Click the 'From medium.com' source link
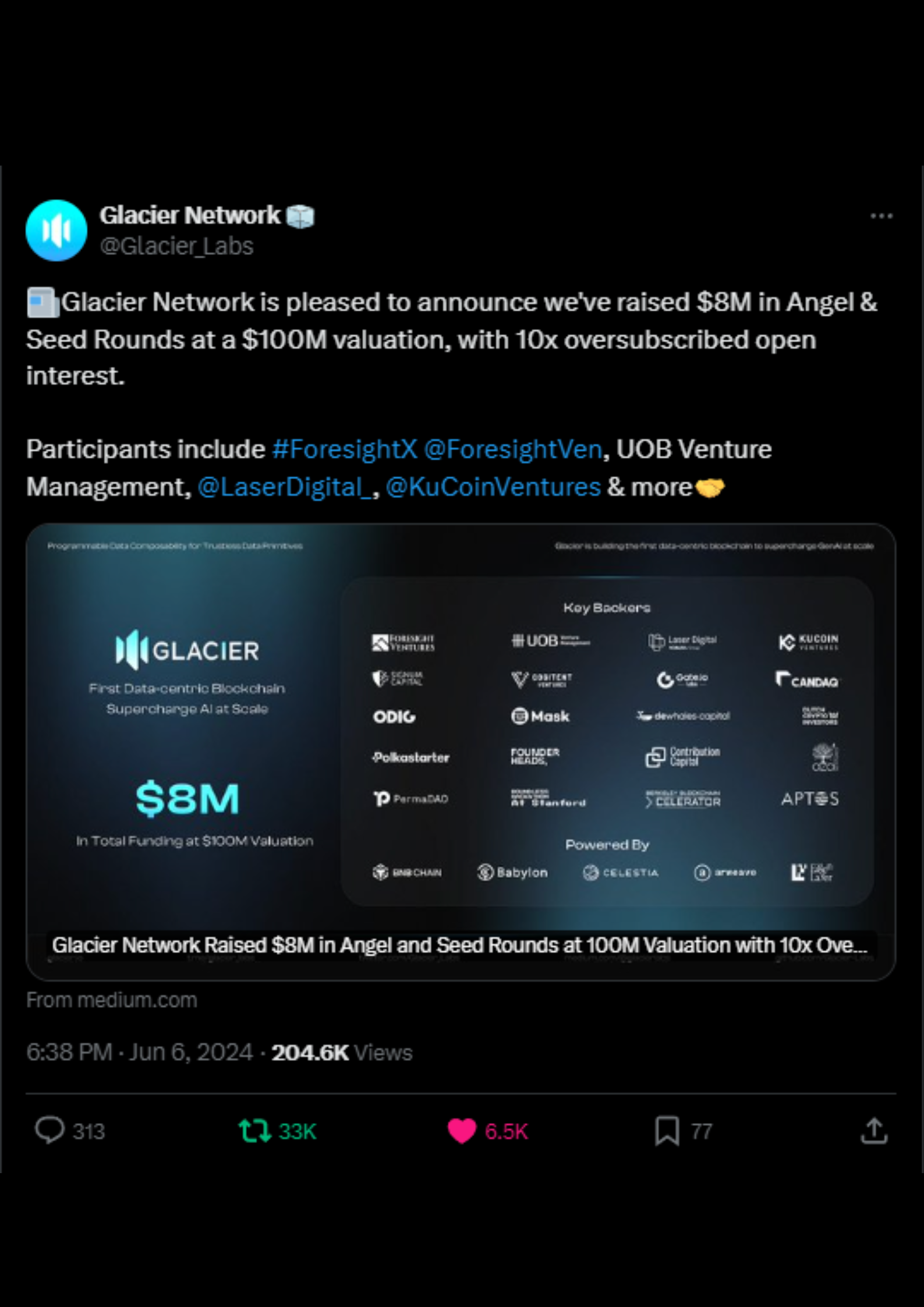Viewport: 924px width, 1307px height. 112,1000
